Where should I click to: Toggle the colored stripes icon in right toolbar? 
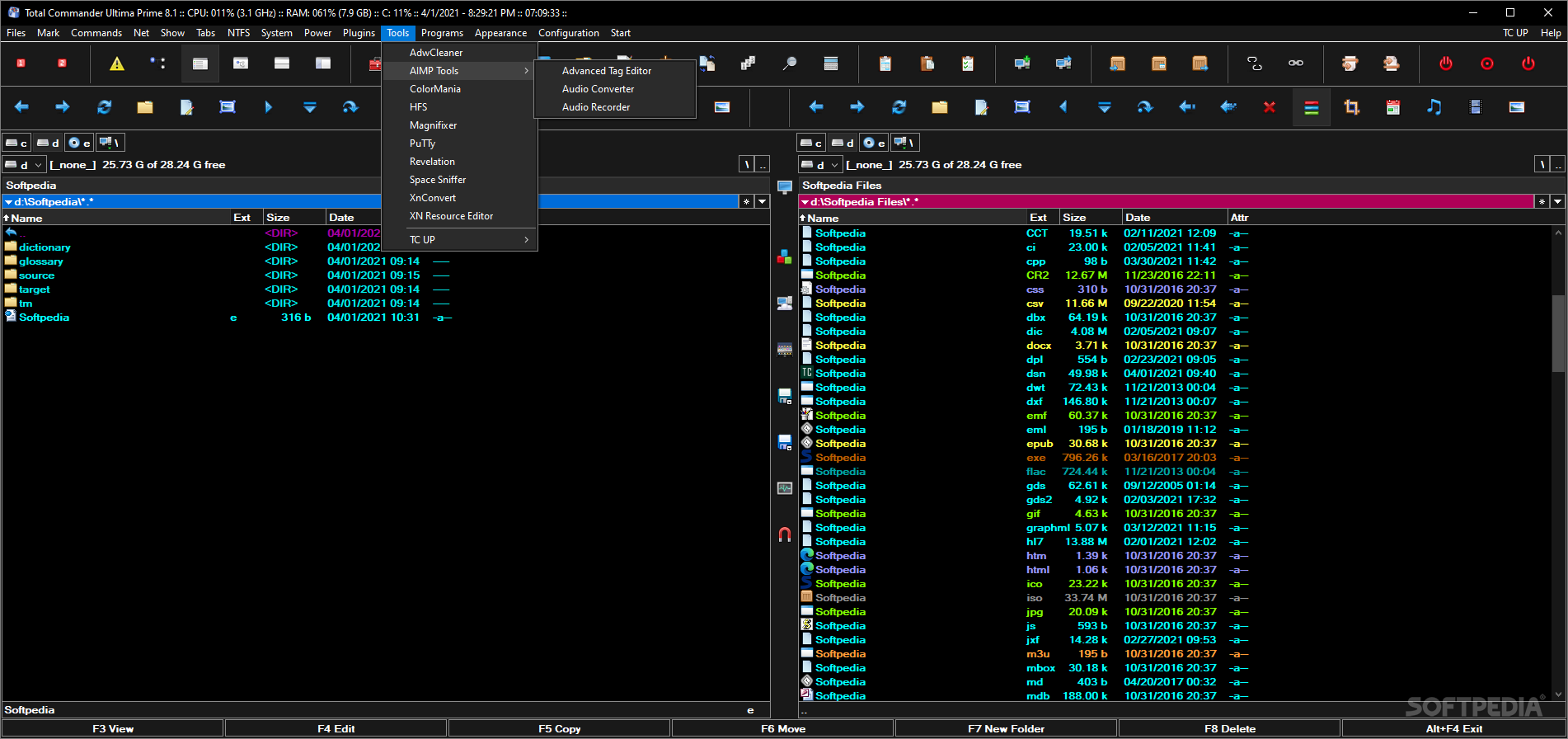1311,107
